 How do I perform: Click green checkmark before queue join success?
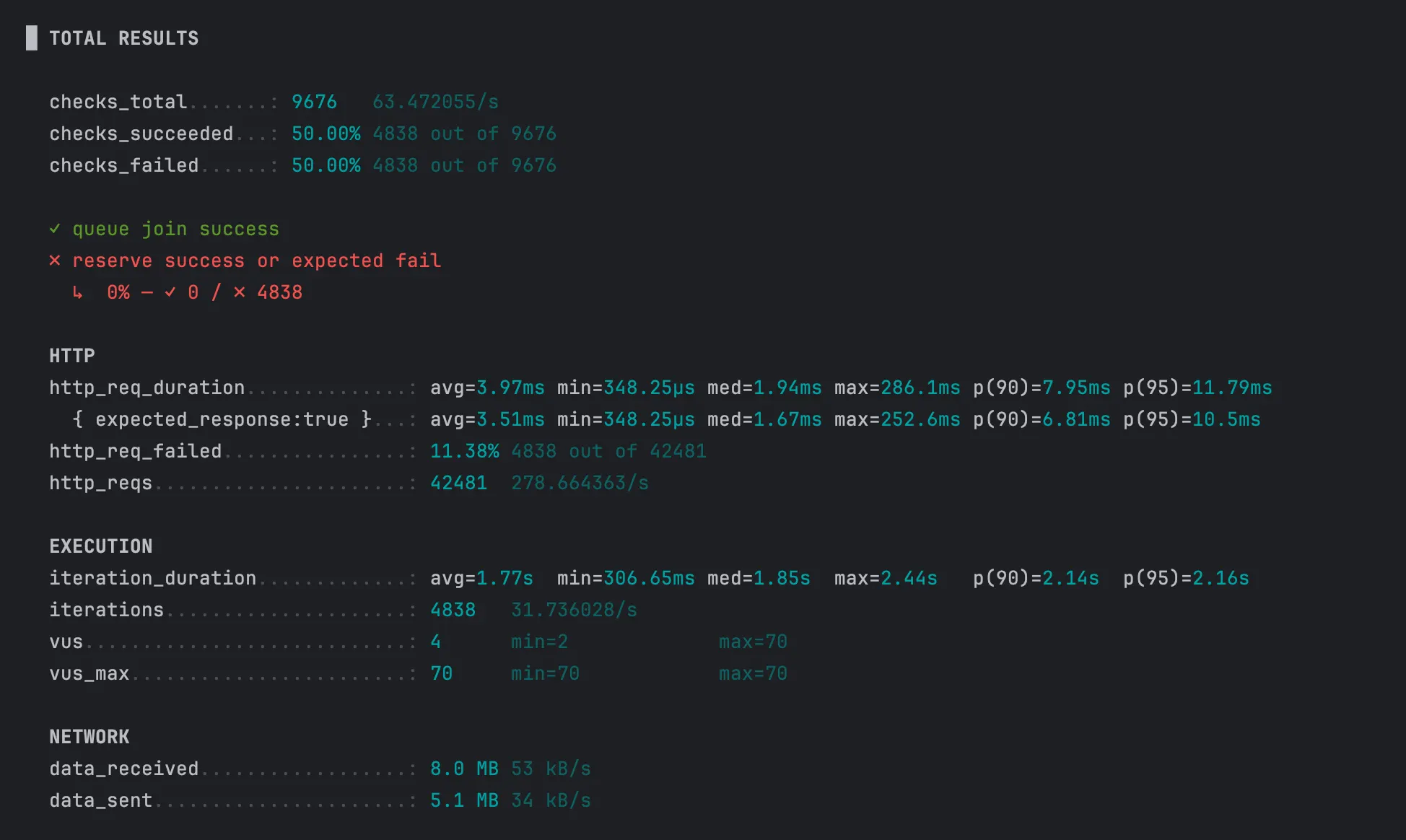tap(55, 229)
